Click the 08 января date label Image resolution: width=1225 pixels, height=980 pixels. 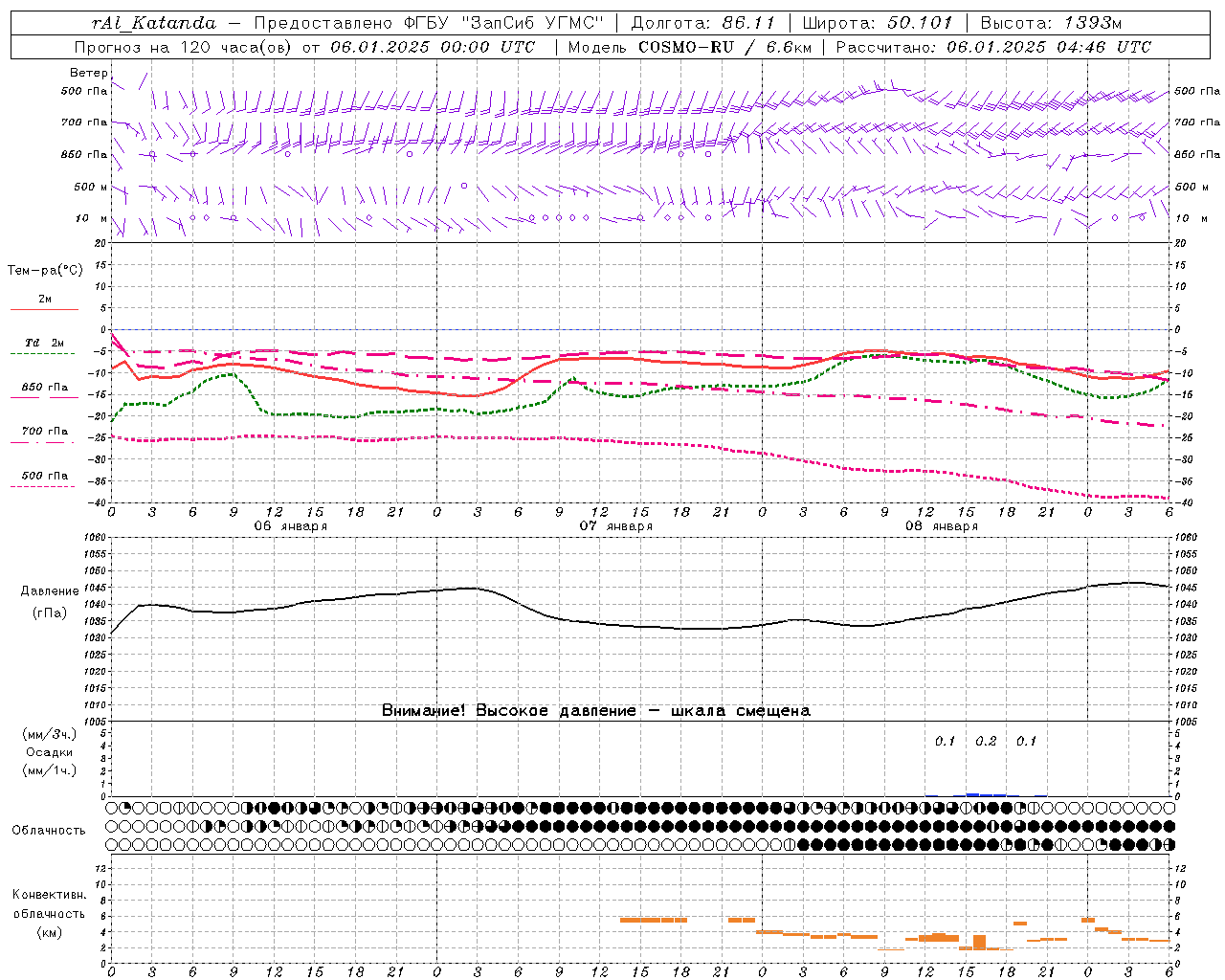pos(941,526)
